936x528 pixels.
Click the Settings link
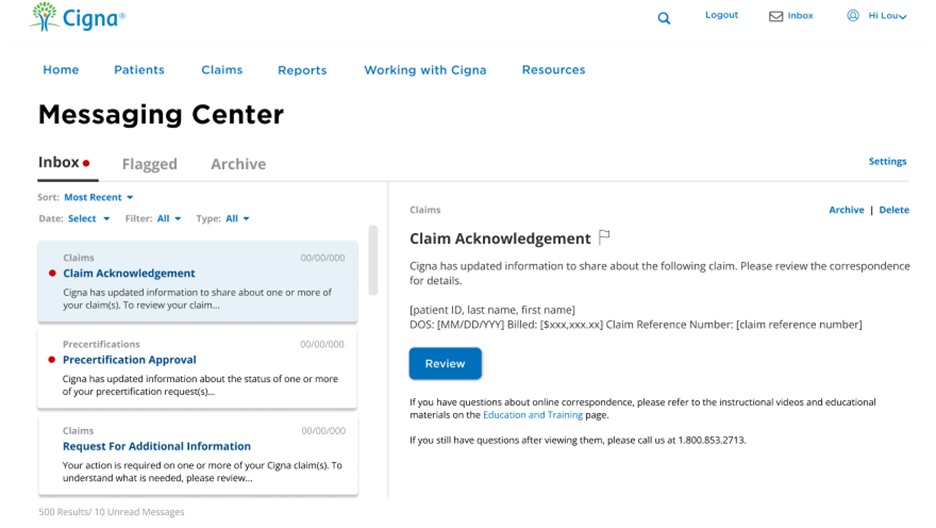pos(887,161)
